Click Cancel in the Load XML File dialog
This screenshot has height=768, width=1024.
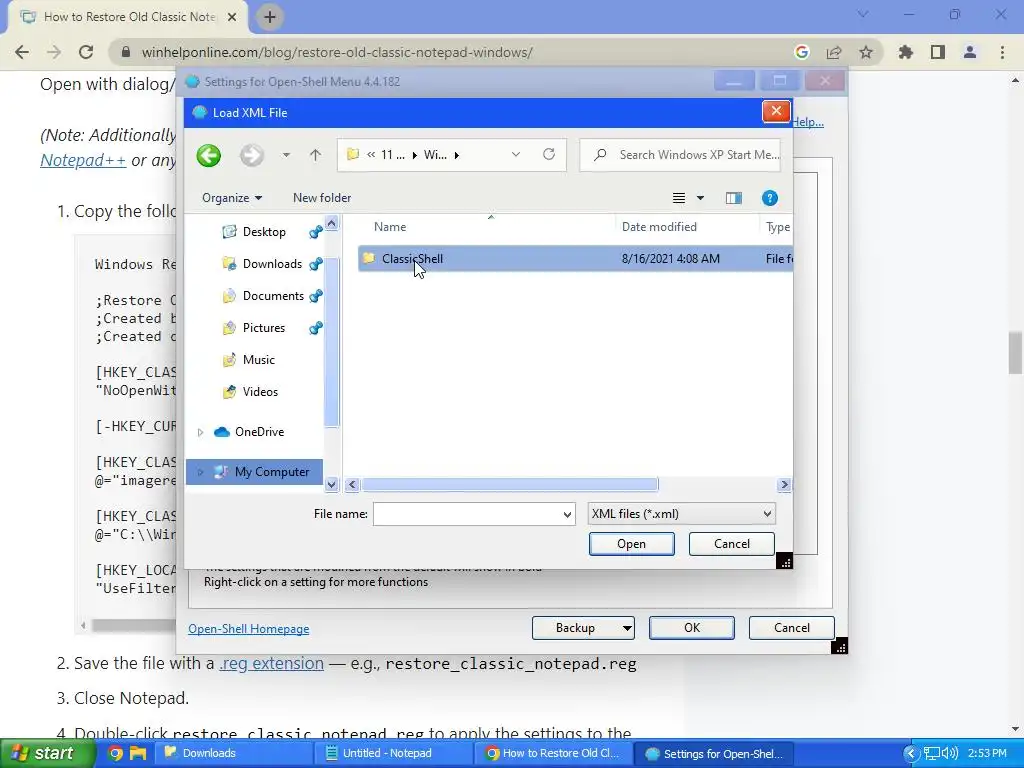point(731,544)
